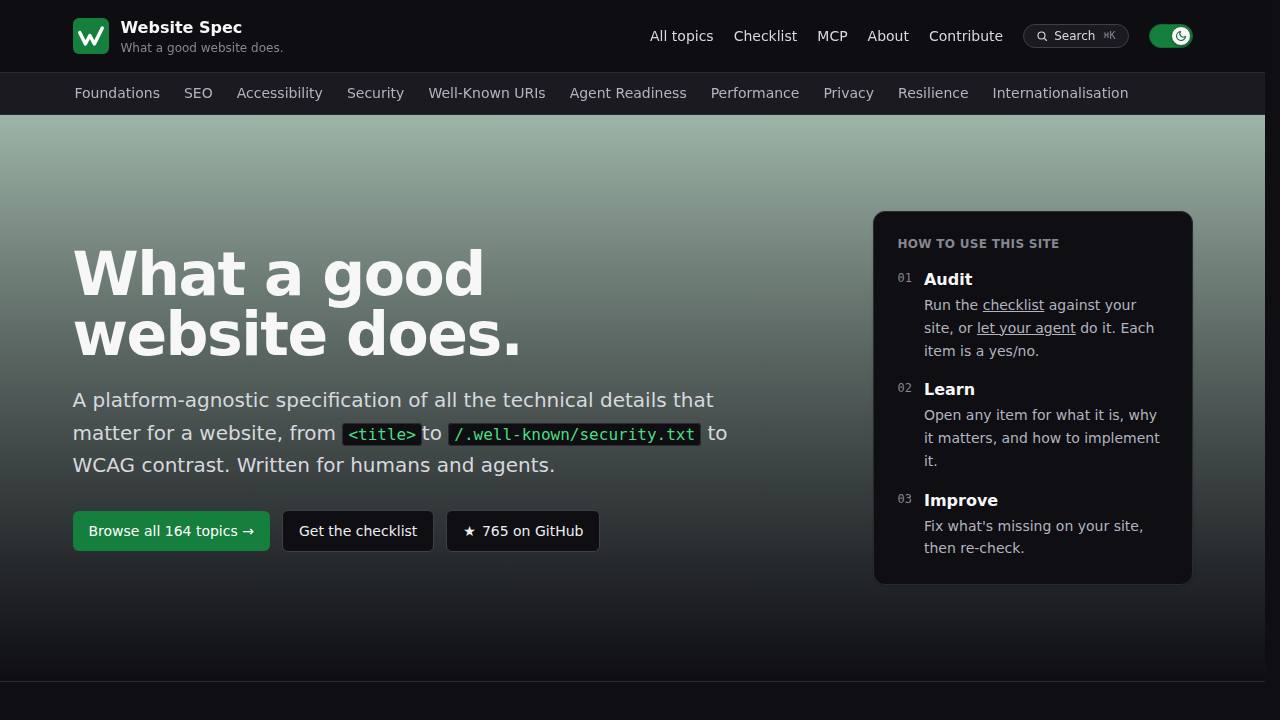Click the What a good website does headline
This screenshot has width=1280, height=720.
pyautogui.click(x=297, y=303)
